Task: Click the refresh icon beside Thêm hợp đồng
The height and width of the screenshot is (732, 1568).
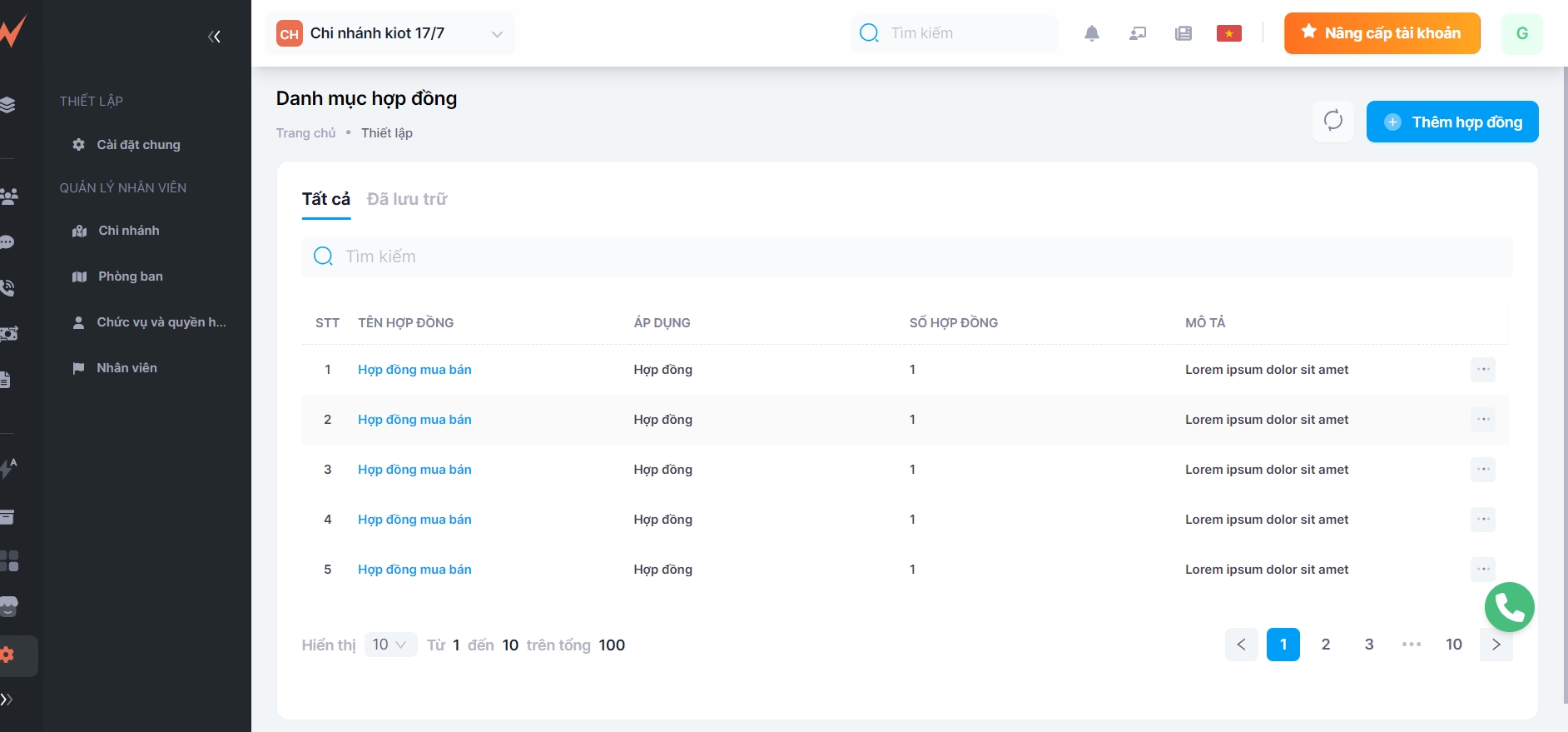Action: [1333, 121]
